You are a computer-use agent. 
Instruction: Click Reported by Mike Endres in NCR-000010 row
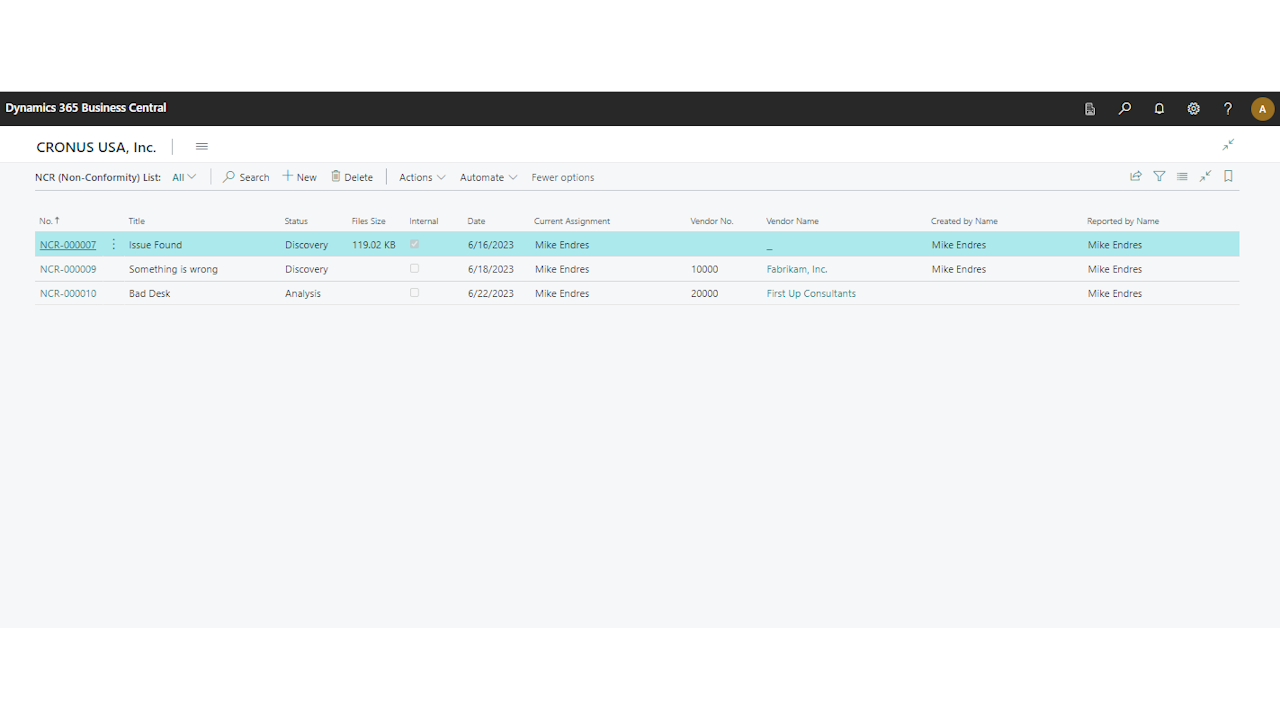coord(1115,294)
